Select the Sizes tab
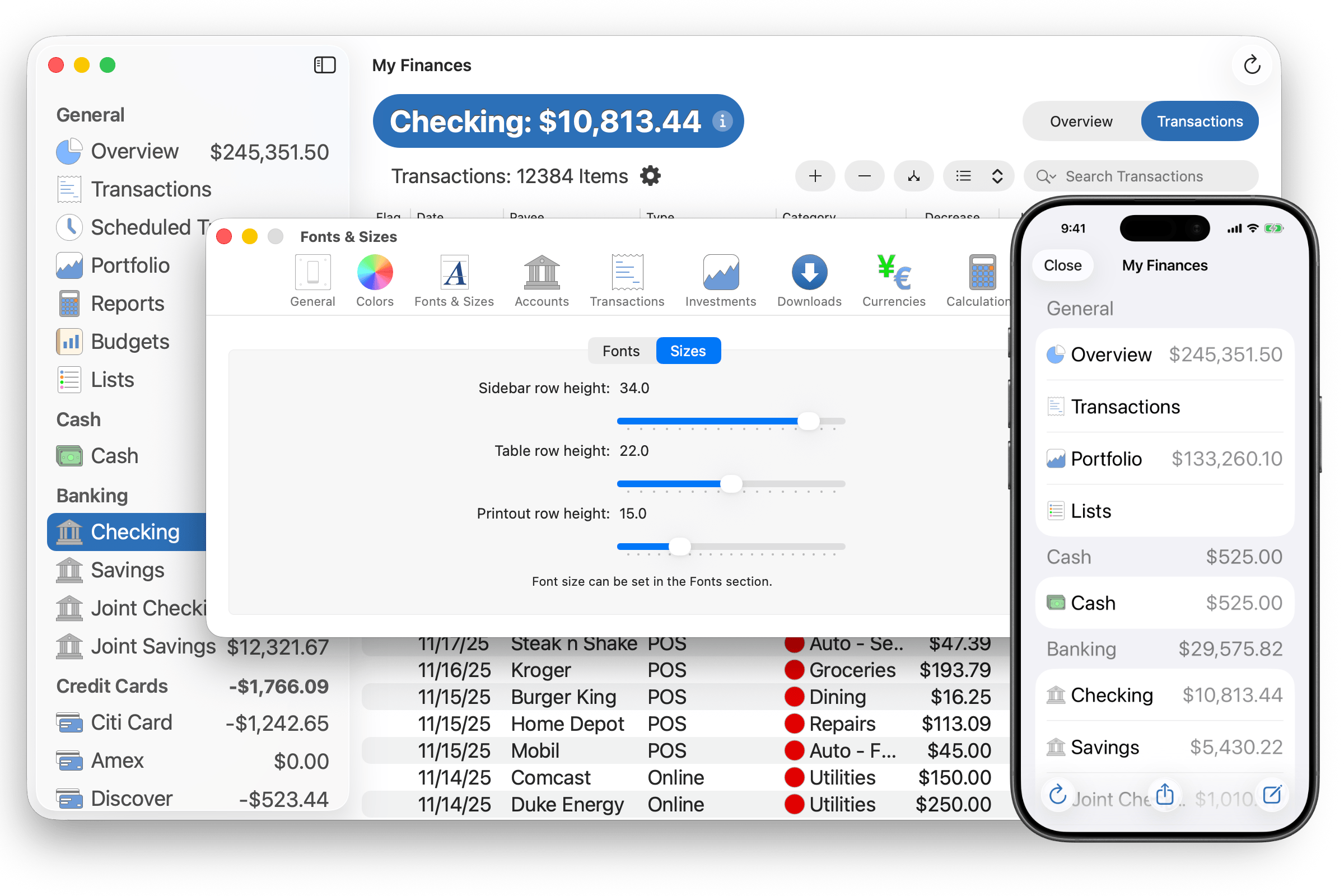Screen dimensions: 1344x896 coord(688,351)
